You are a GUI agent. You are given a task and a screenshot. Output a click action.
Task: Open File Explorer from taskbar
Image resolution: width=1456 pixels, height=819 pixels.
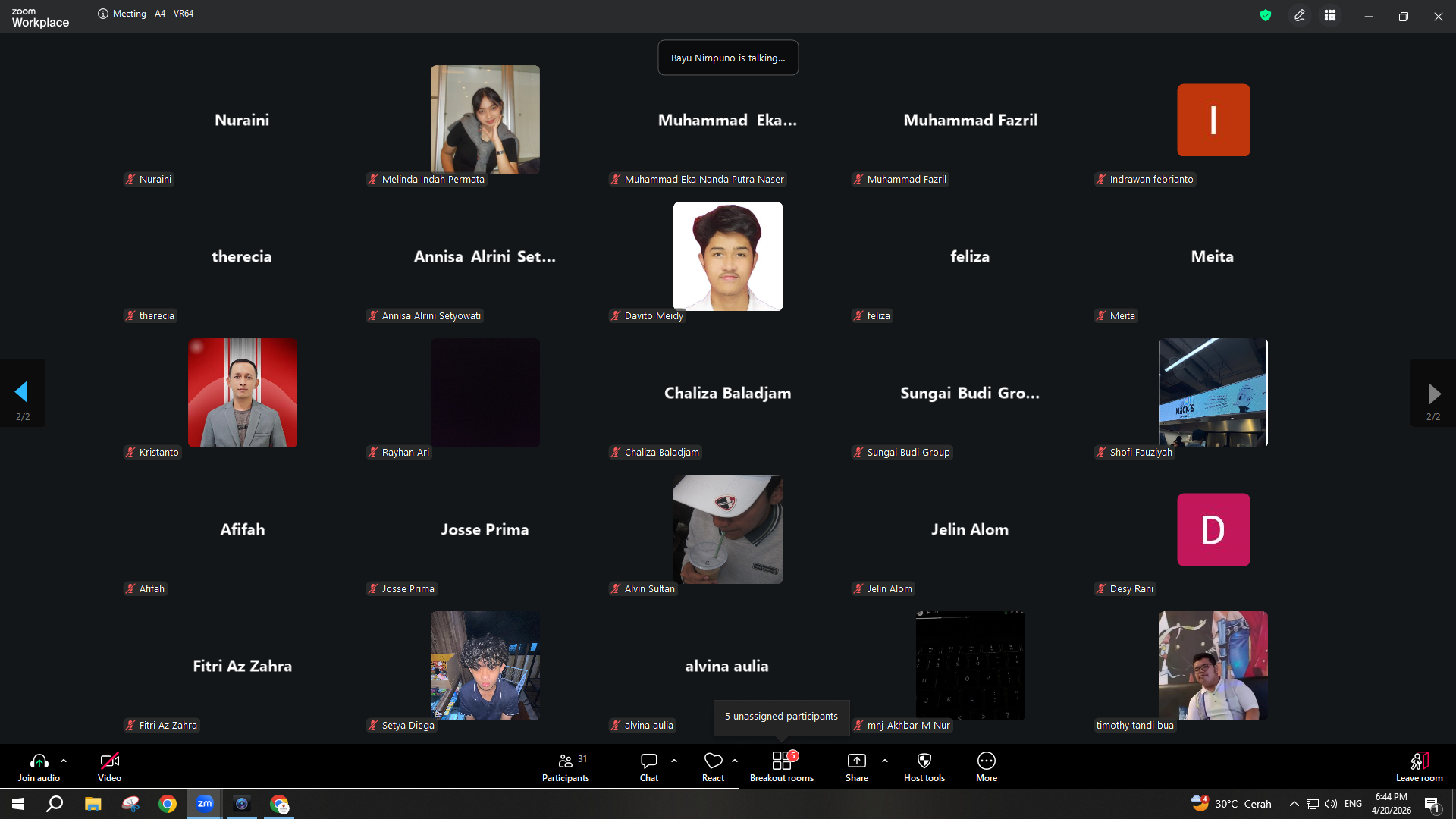point(93,804)
